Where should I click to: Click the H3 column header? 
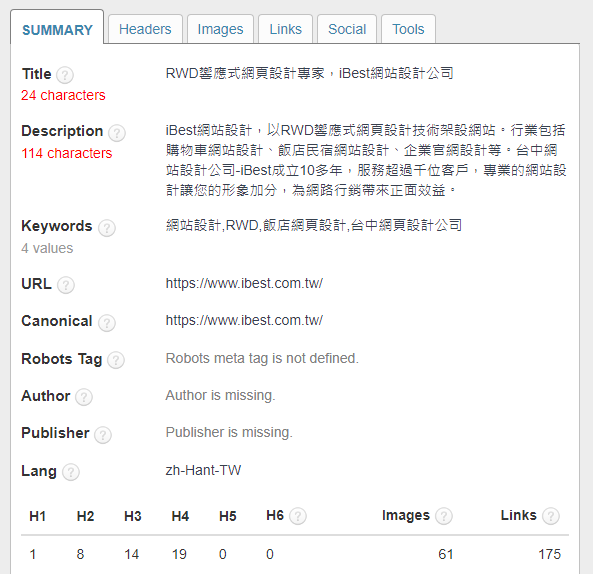point(133,516)
